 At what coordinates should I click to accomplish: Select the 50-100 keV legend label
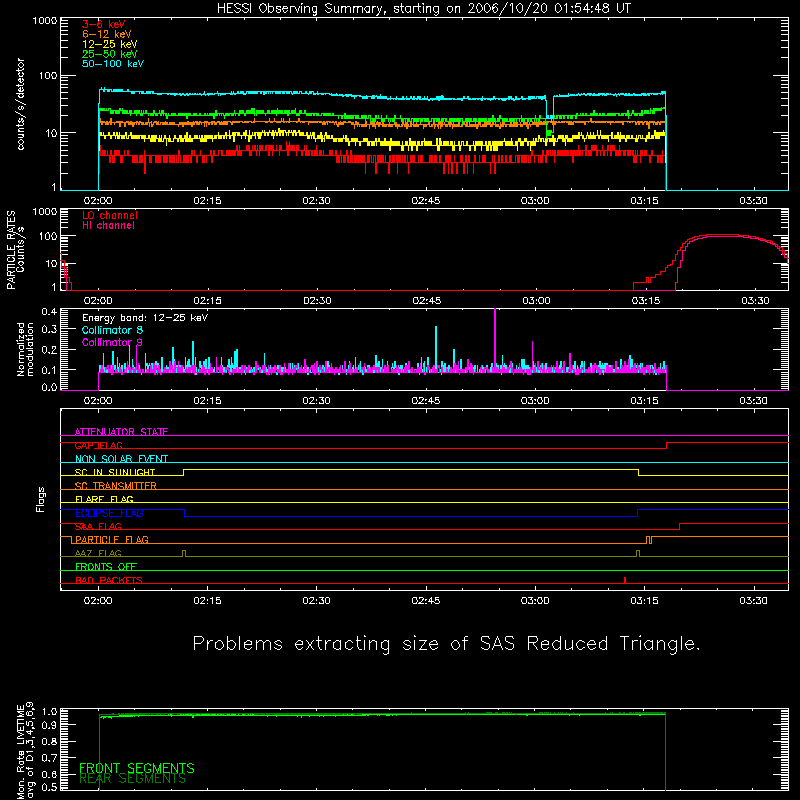coord(113,64)
